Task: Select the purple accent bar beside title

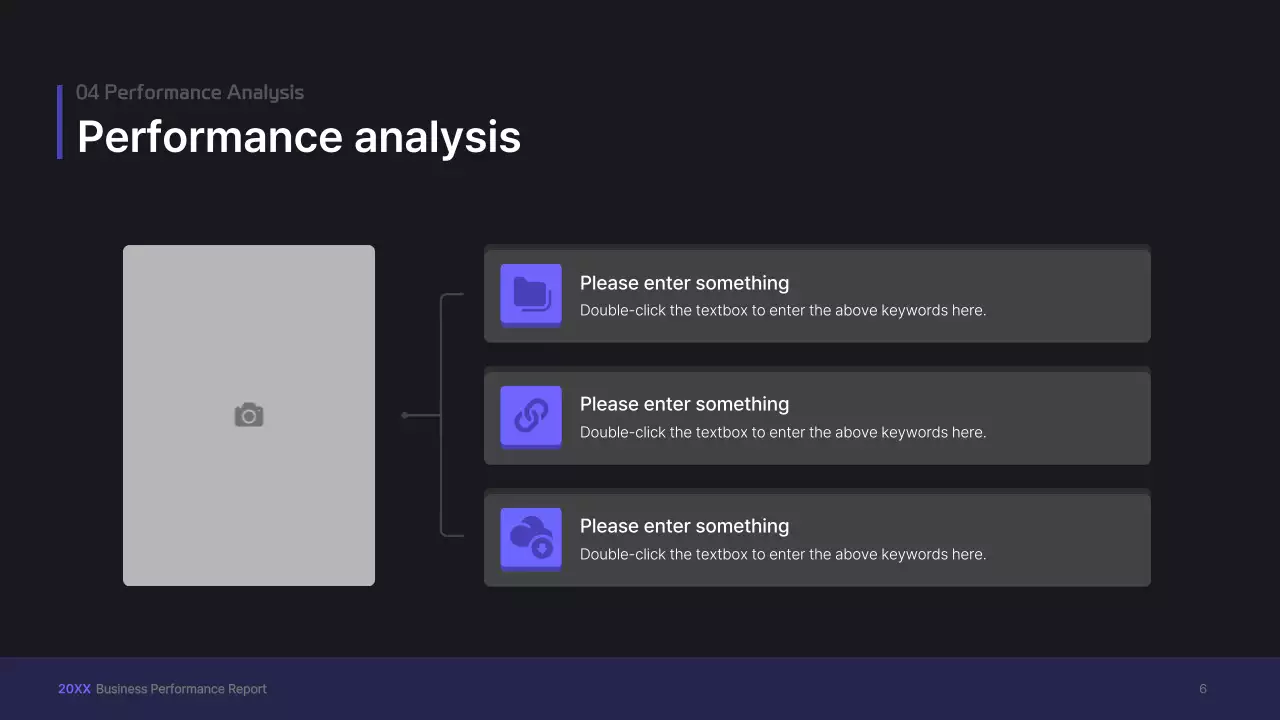Action: coord(60,121)
